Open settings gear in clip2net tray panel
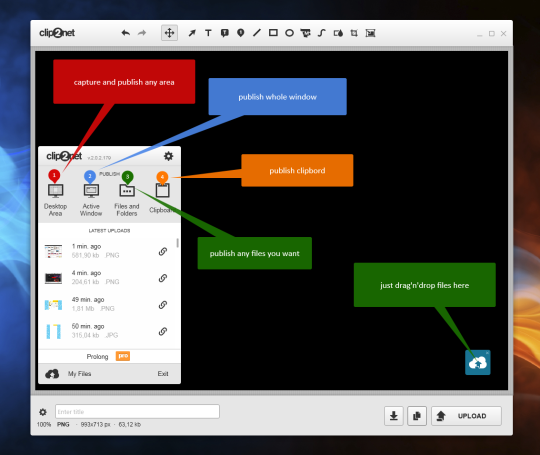Viewport: 540px width, 455px height. [x=168, y=156]
